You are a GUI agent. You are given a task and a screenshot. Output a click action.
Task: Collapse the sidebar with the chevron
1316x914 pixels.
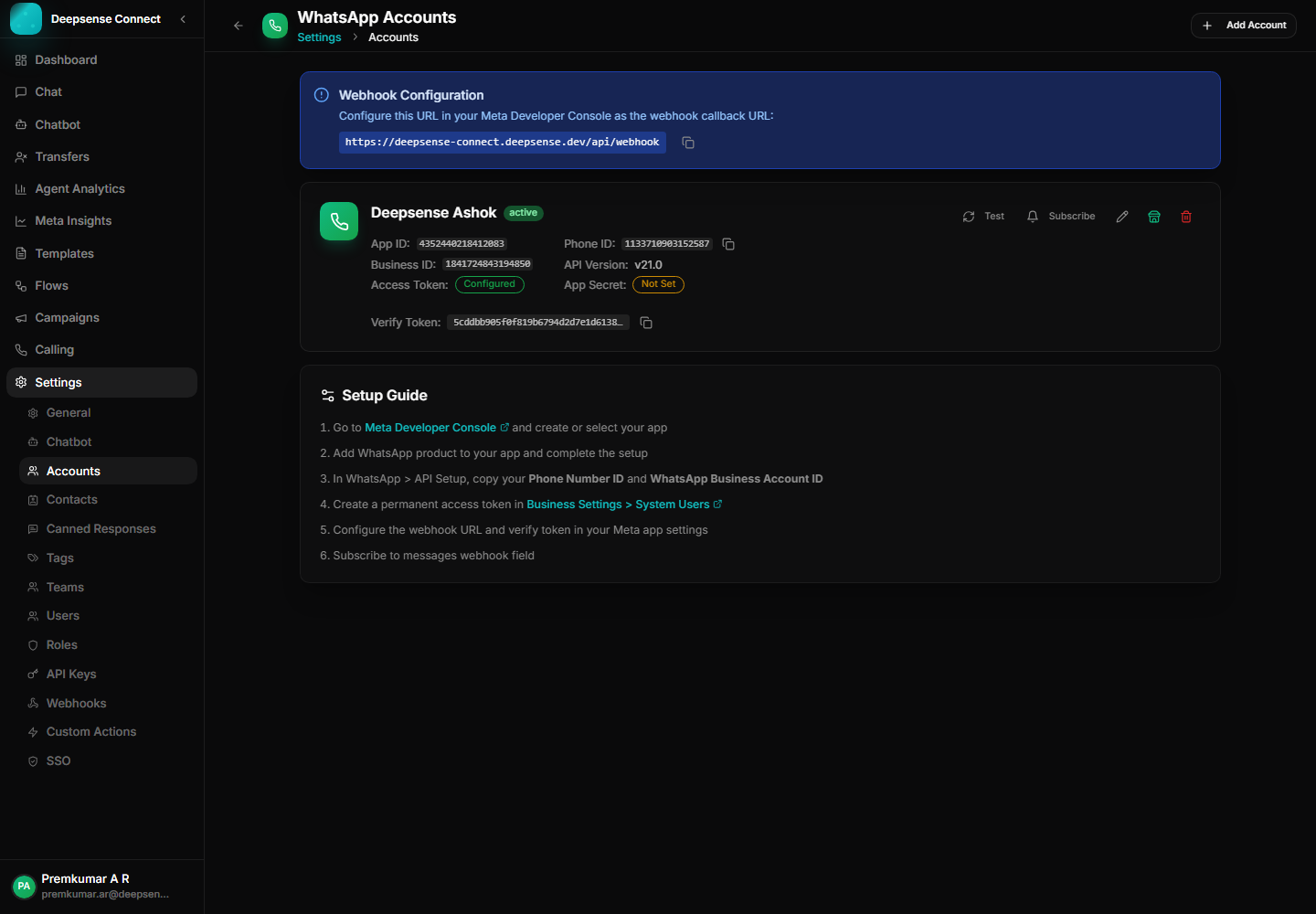pyautogui.click(x=181, y=18)
